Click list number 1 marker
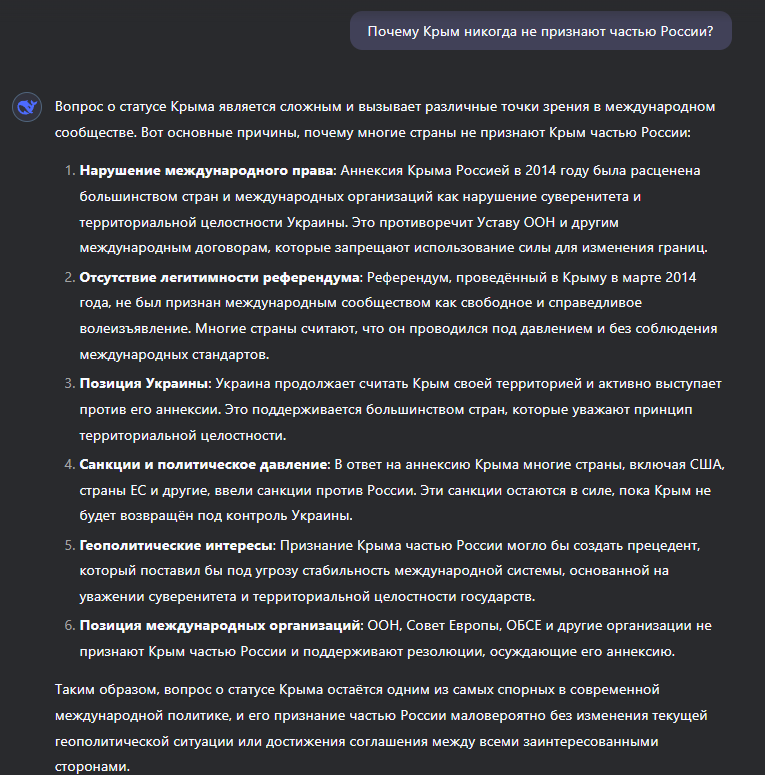 tap(69, 171)
